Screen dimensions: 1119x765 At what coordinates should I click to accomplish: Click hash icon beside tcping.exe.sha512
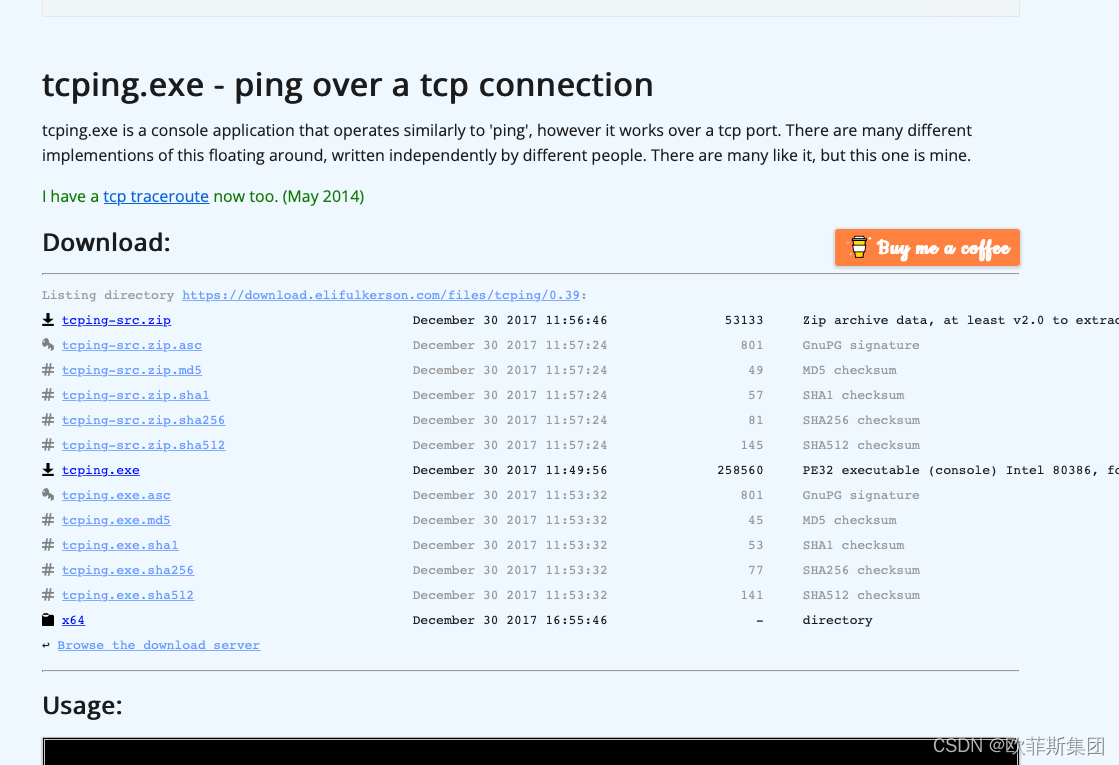[x=48, y=594]
